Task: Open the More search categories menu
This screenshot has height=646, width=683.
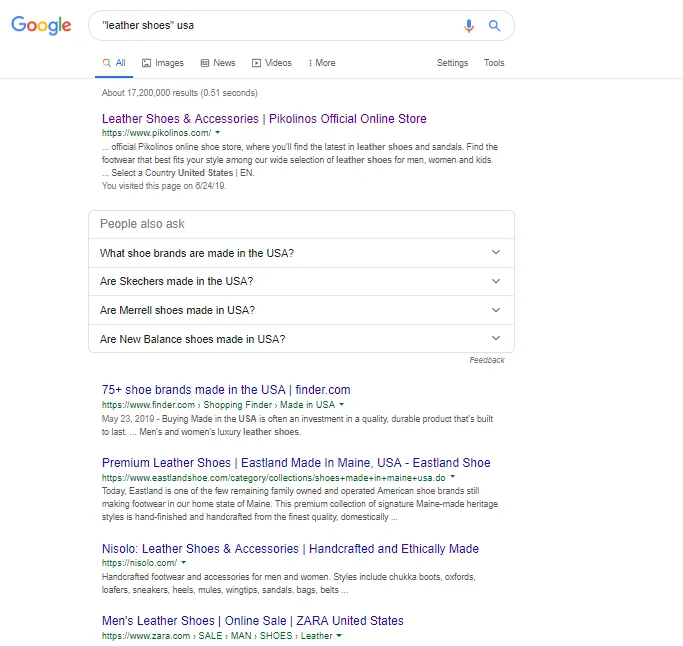Action: 322,63
